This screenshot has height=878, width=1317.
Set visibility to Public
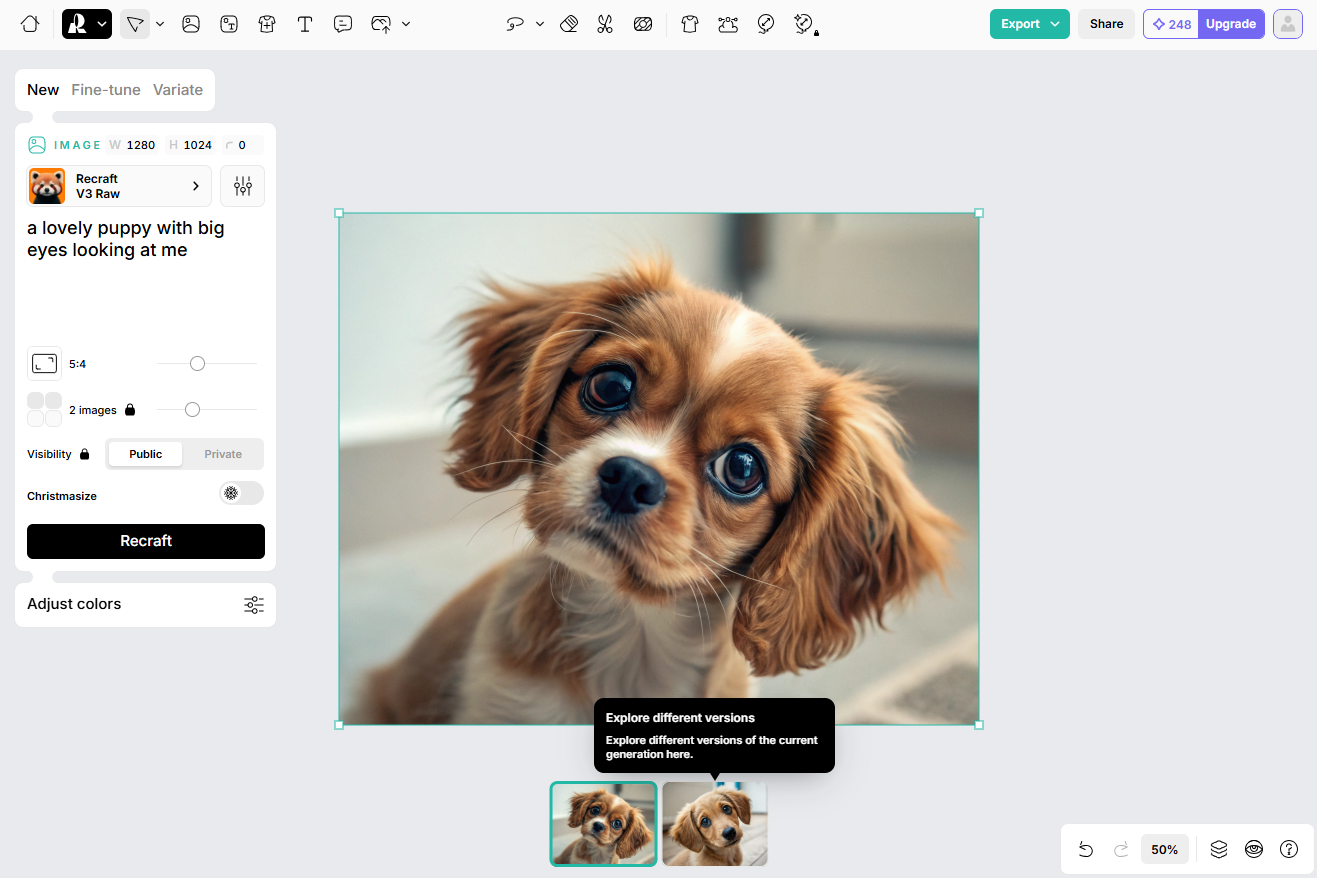point(146,454)
